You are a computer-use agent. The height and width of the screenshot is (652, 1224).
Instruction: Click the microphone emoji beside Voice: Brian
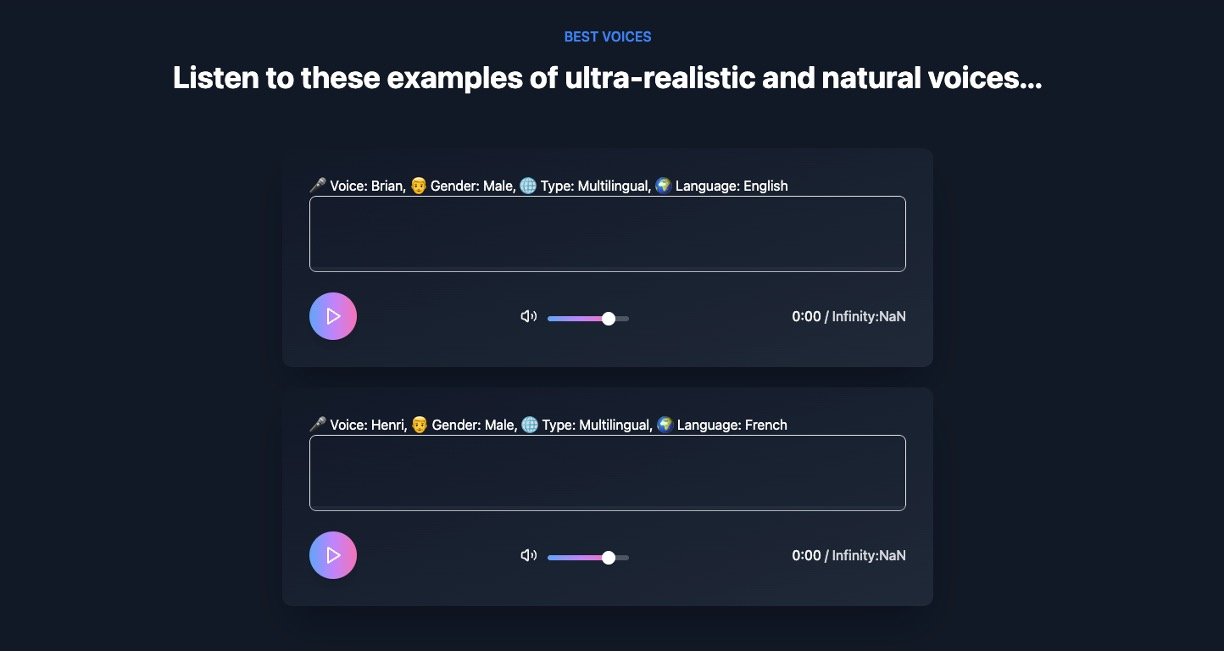[318, 185]
